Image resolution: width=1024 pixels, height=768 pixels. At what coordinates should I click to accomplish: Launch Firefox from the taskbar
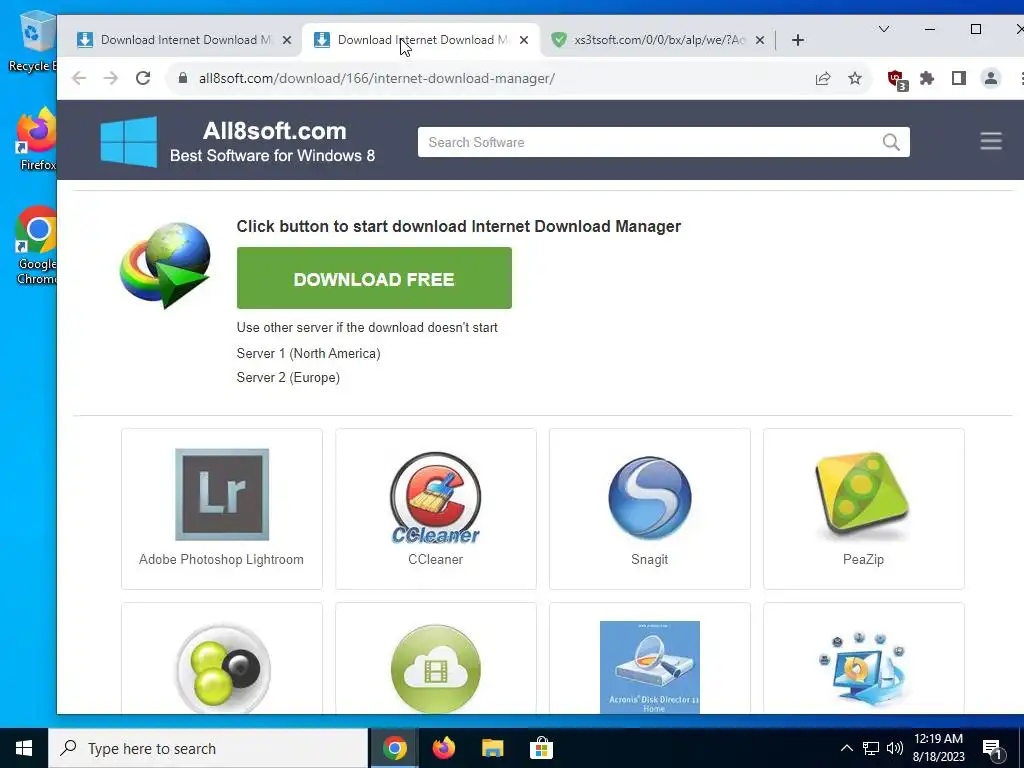coord(443,748)
